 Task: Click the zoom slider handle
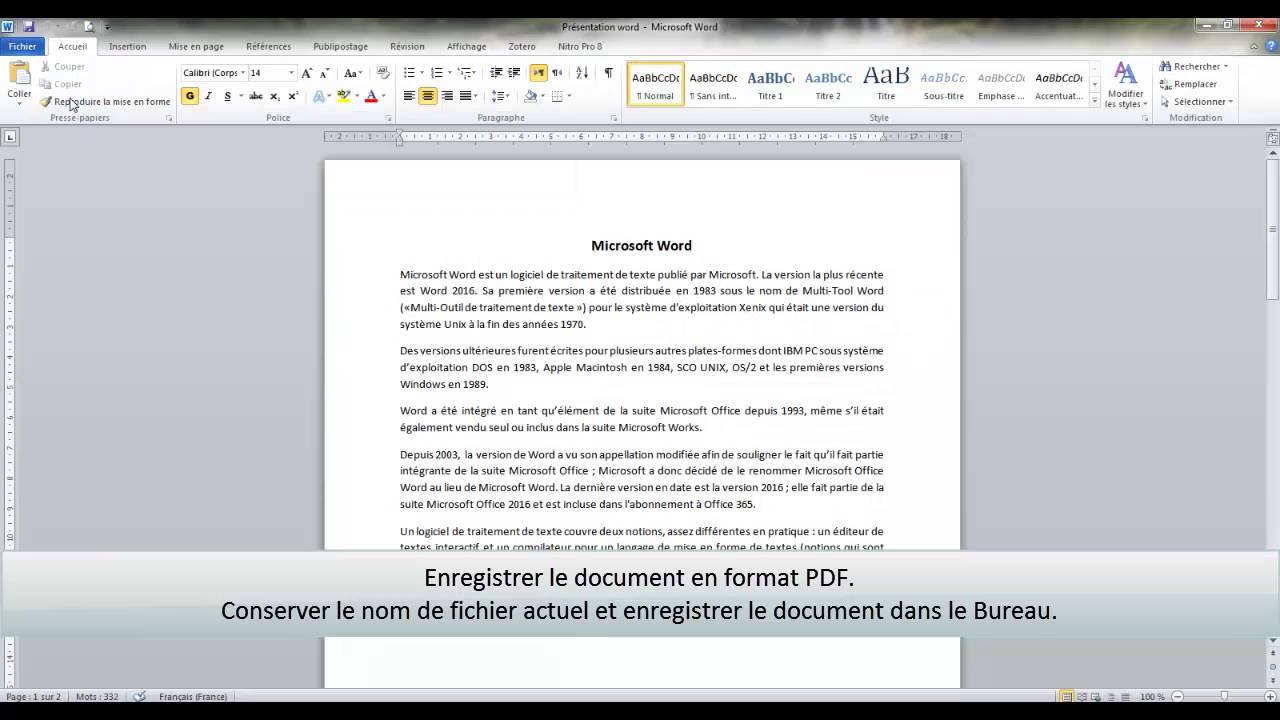tap(1224, 696)
